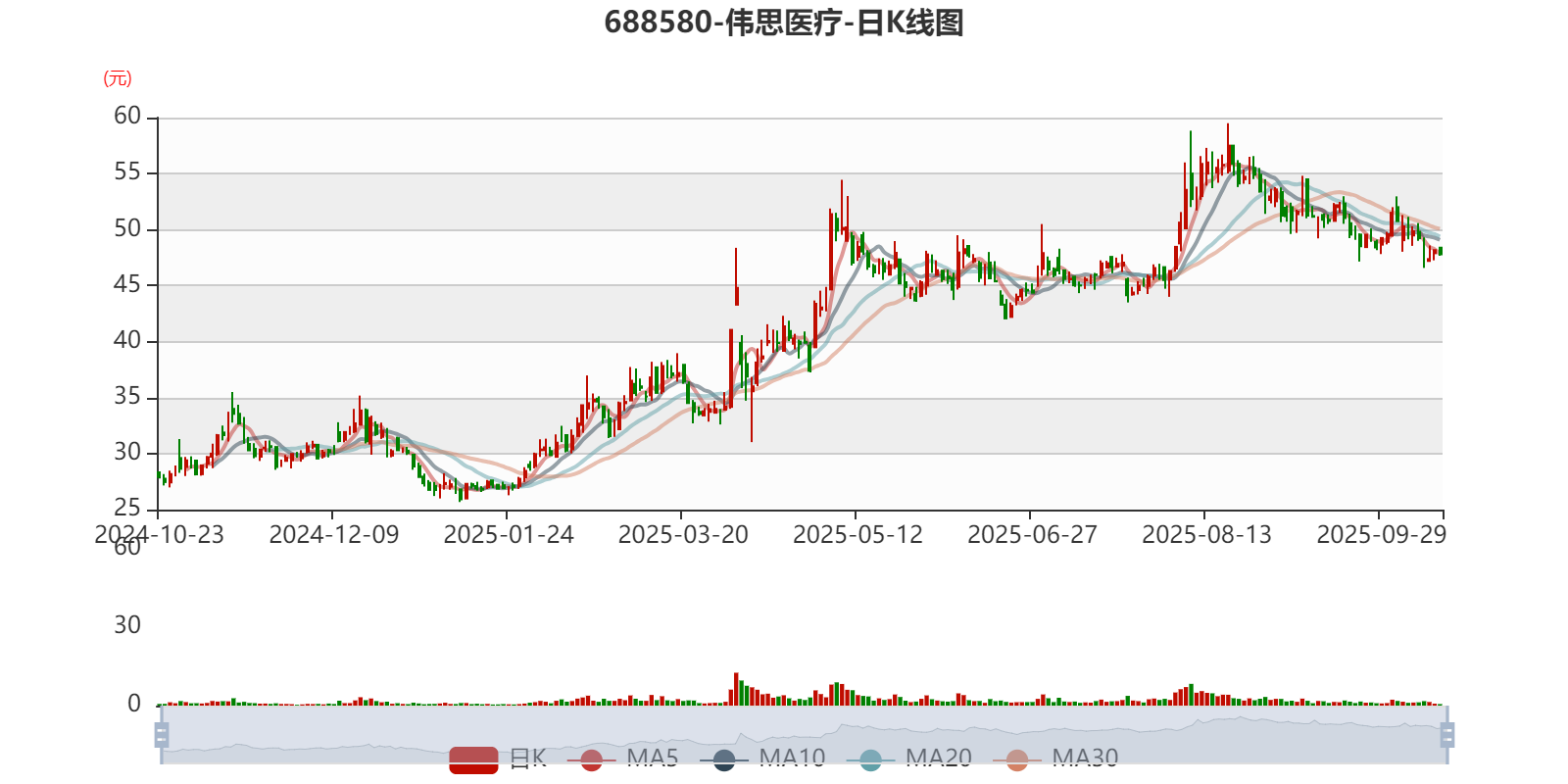Screen dimensions: 1568x784
Task: Click the 2025-08-13 date label
Action: (x=1206, y=535)
